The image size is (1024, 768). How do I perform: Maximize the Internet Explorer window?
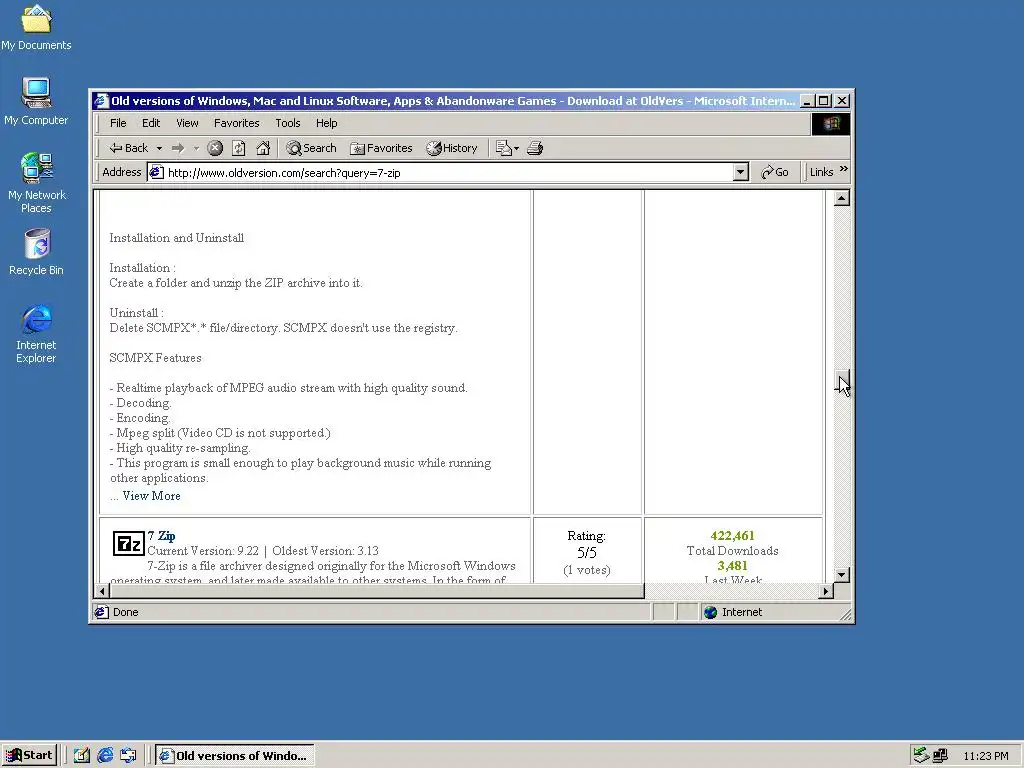click(824, 101)
